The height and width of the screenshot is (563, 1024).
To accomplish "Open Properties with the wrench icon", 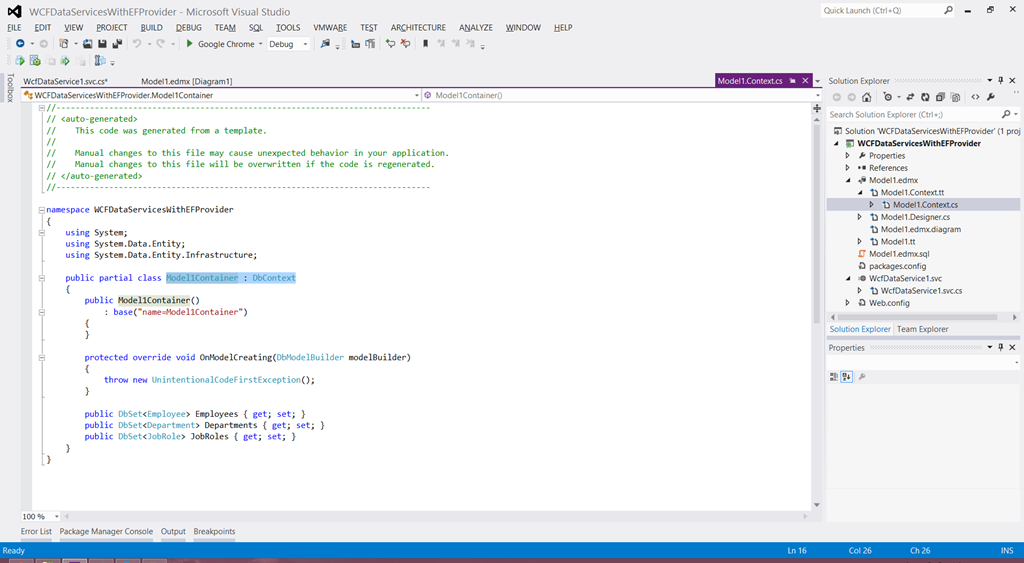I will click(991, 97).
